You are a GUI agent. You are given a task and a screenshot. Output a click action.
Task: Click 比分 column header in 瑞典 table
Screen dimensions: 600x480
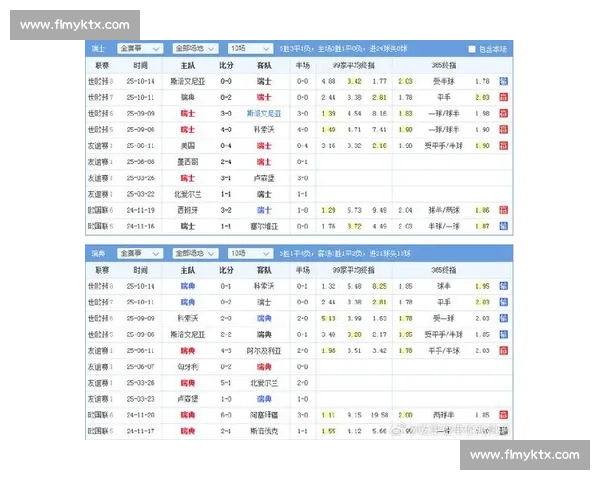pyautogui.click(x=226, y=270)
